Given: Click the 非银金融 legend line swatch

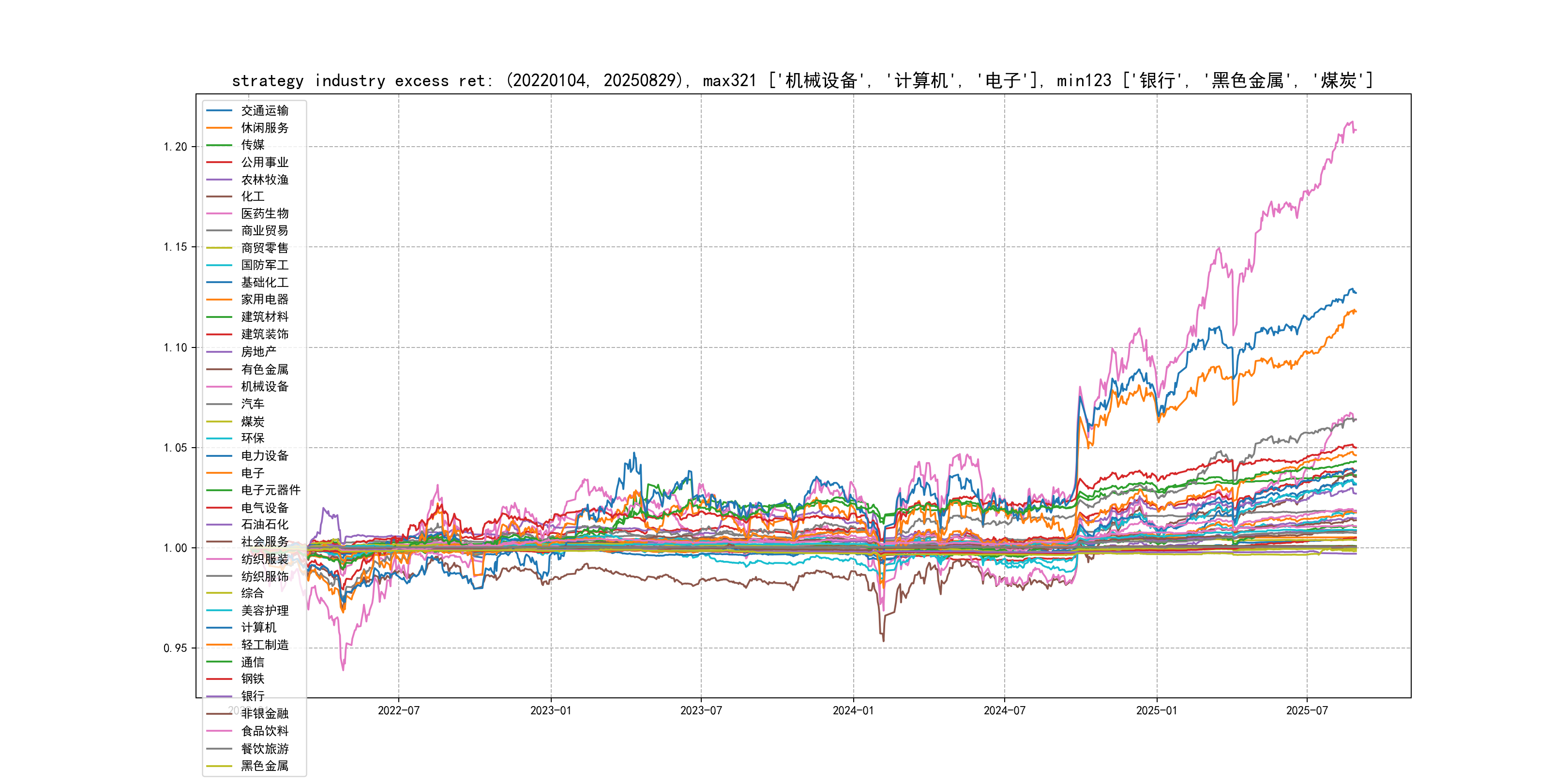Looking at the screenshot, I should pos(219,713).
